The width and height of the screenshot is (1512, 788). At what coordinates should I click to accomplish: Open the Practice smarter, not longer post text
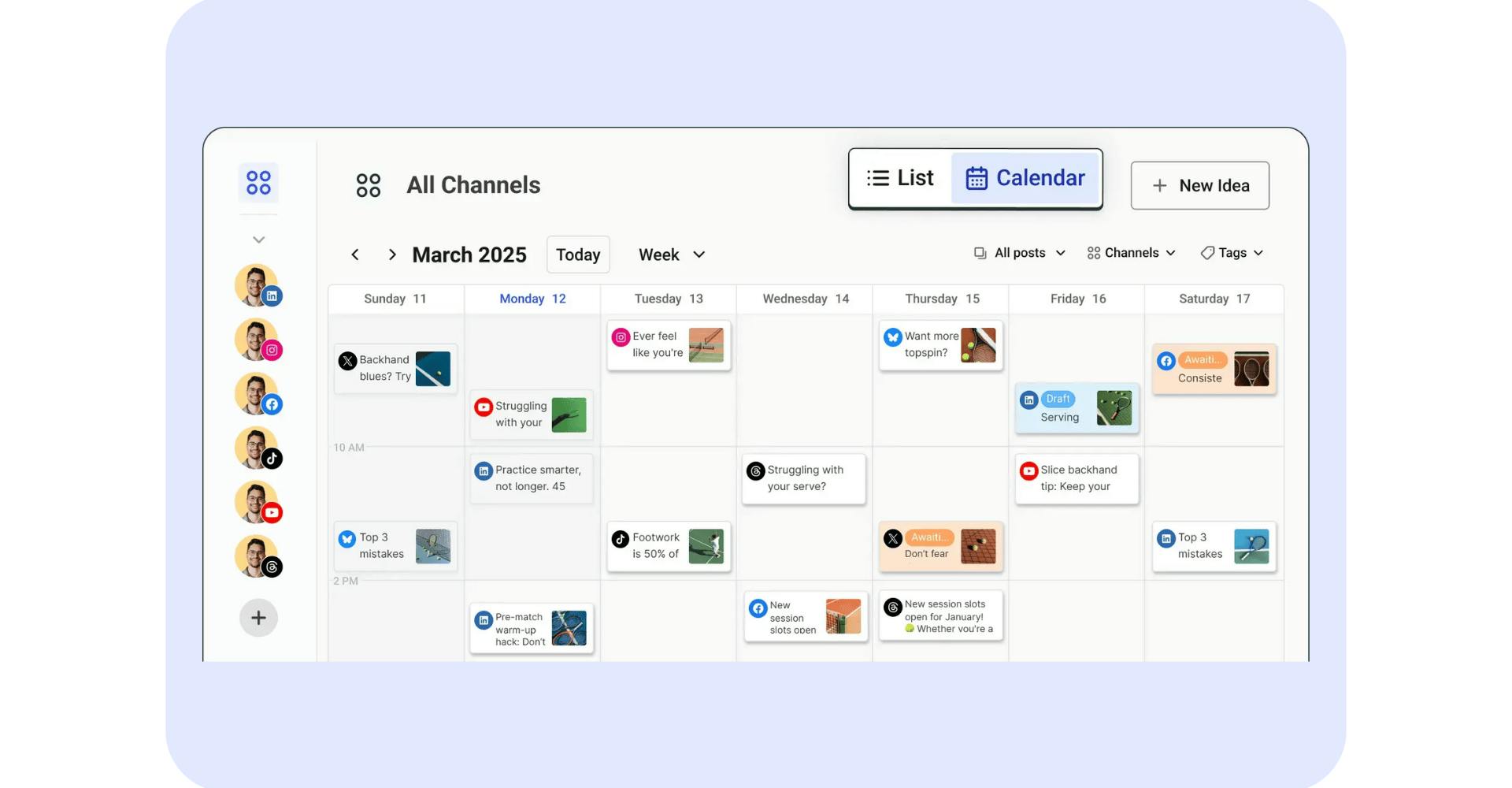coord(539,478)
